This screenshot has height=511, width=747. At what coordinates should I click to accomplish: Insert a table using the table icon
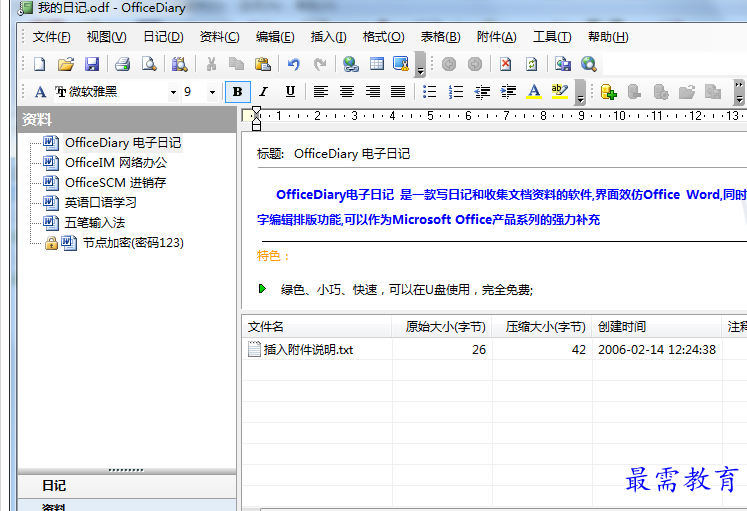(x=377, y=64)
